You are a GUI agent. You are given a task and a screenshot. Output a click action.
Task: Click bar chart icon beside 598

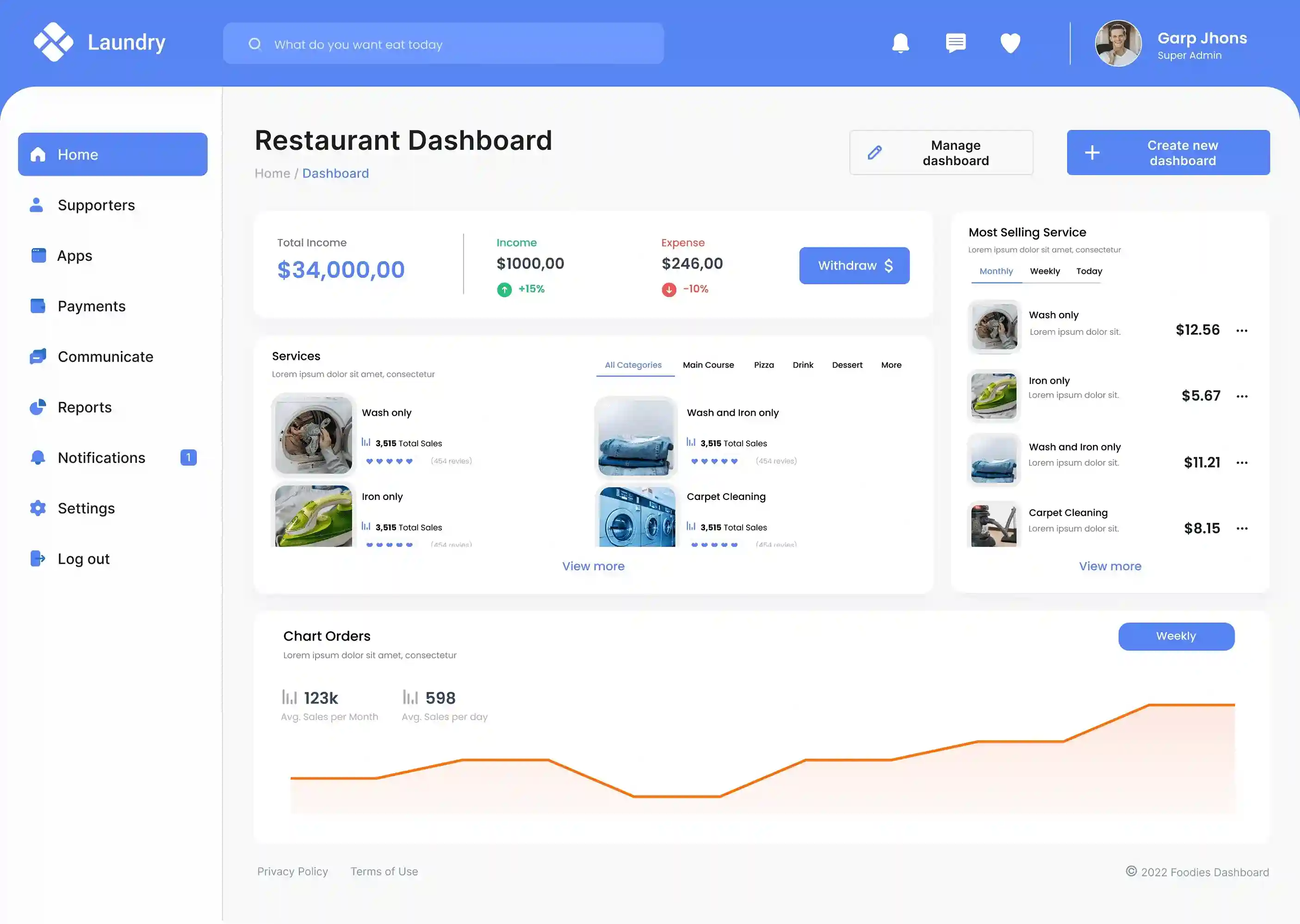(x=410, y=697)
